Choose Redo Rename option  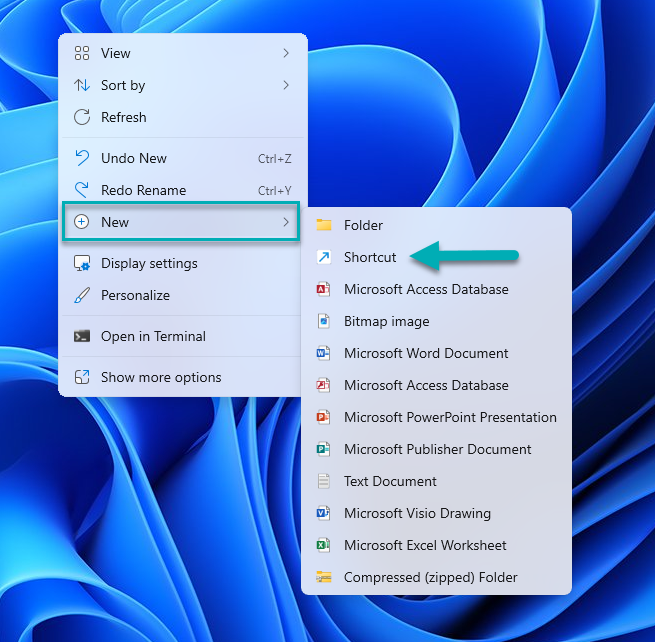pyautogui.click(x=143, y=190)
